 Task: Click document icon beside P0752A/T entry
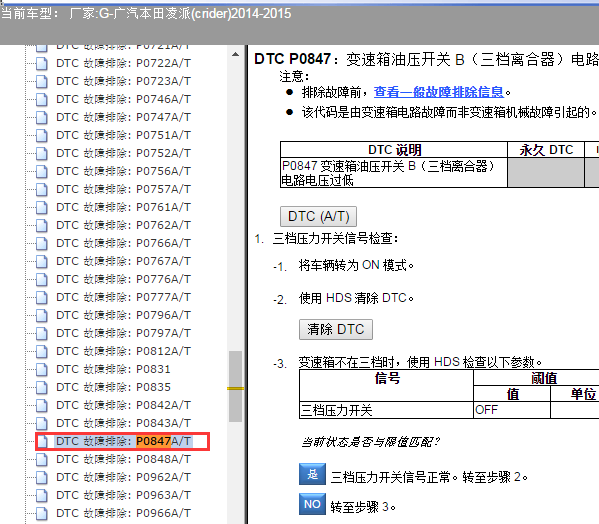click(42, 153)
